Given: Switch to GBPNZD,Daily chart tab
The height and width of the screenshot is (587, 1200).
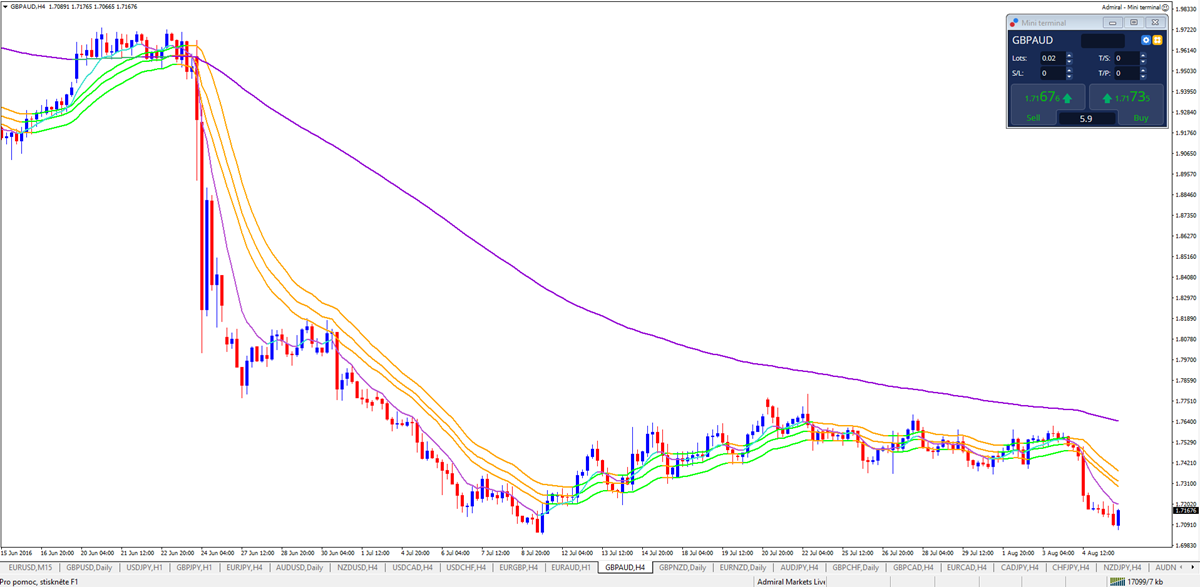Looking at the screenshot, I should (682, 567).
